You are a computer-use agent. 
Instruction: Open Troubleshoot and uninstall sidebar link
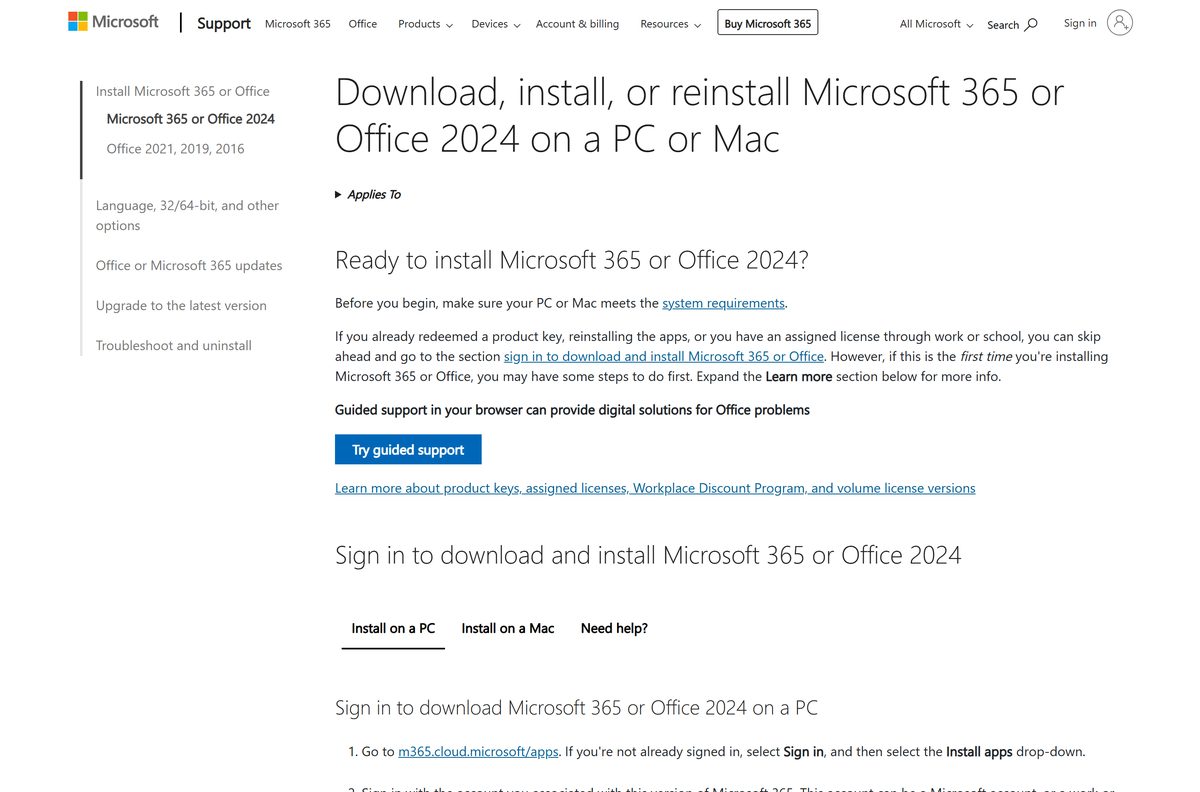click(174, 346)
